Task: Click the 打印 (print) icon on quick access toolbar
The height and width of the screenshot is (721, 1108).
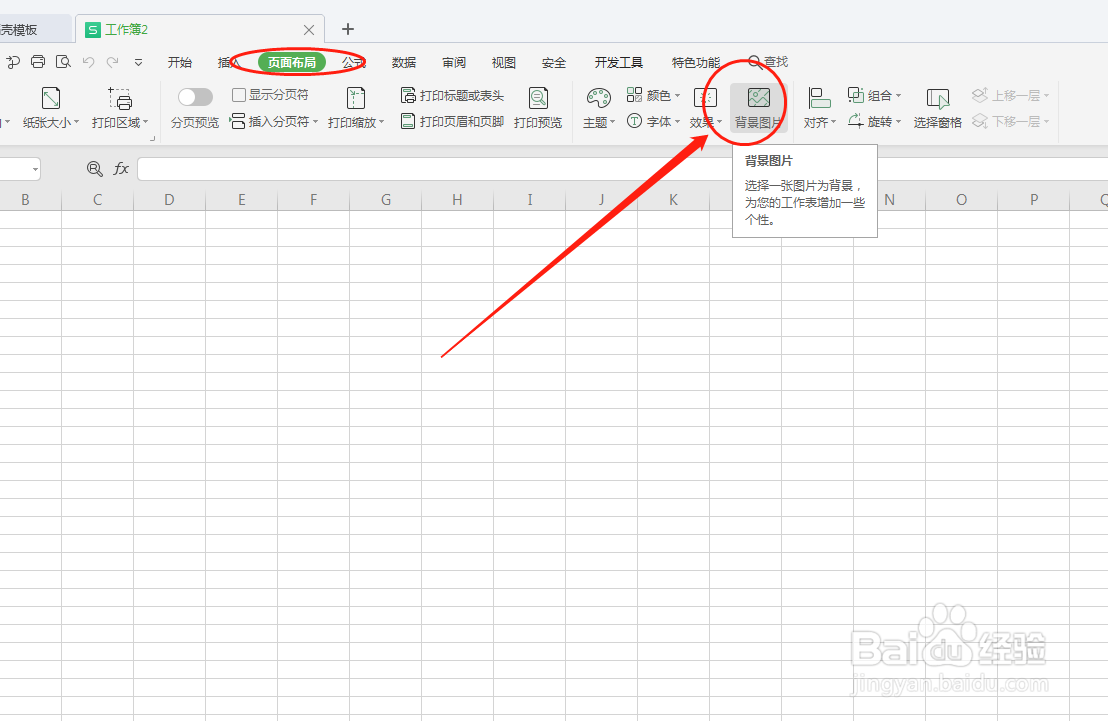Action: 37,61
